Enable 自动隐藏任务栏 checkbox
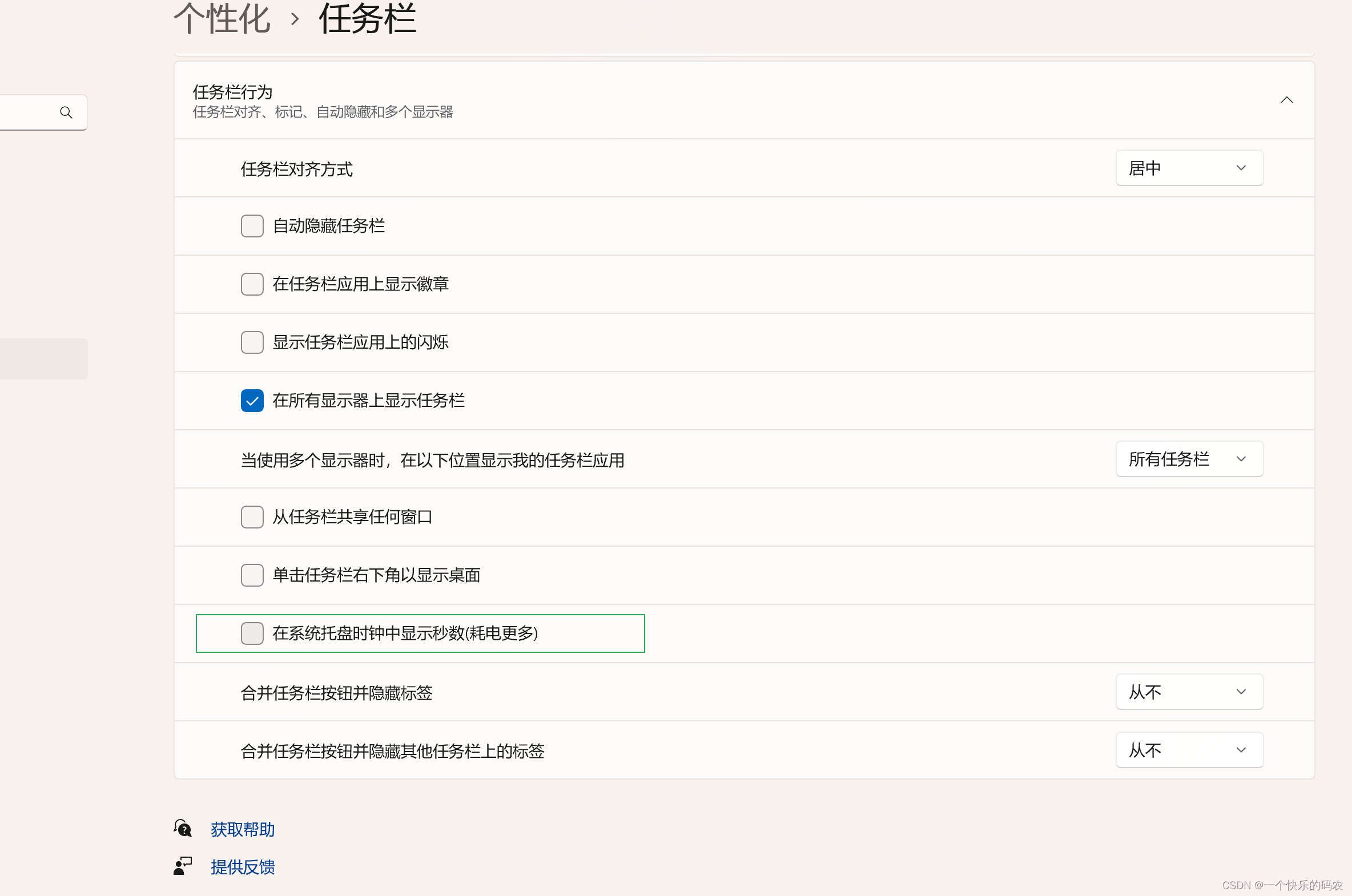The height and width of the screenshot is (896, 1352). [x=252, y=227]
